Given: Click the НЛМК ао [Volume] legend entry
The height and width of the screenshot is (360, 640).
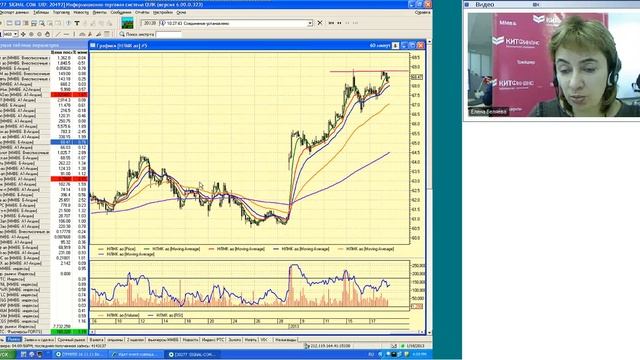Looking at the screenshot, I should (x=119, y=315).
